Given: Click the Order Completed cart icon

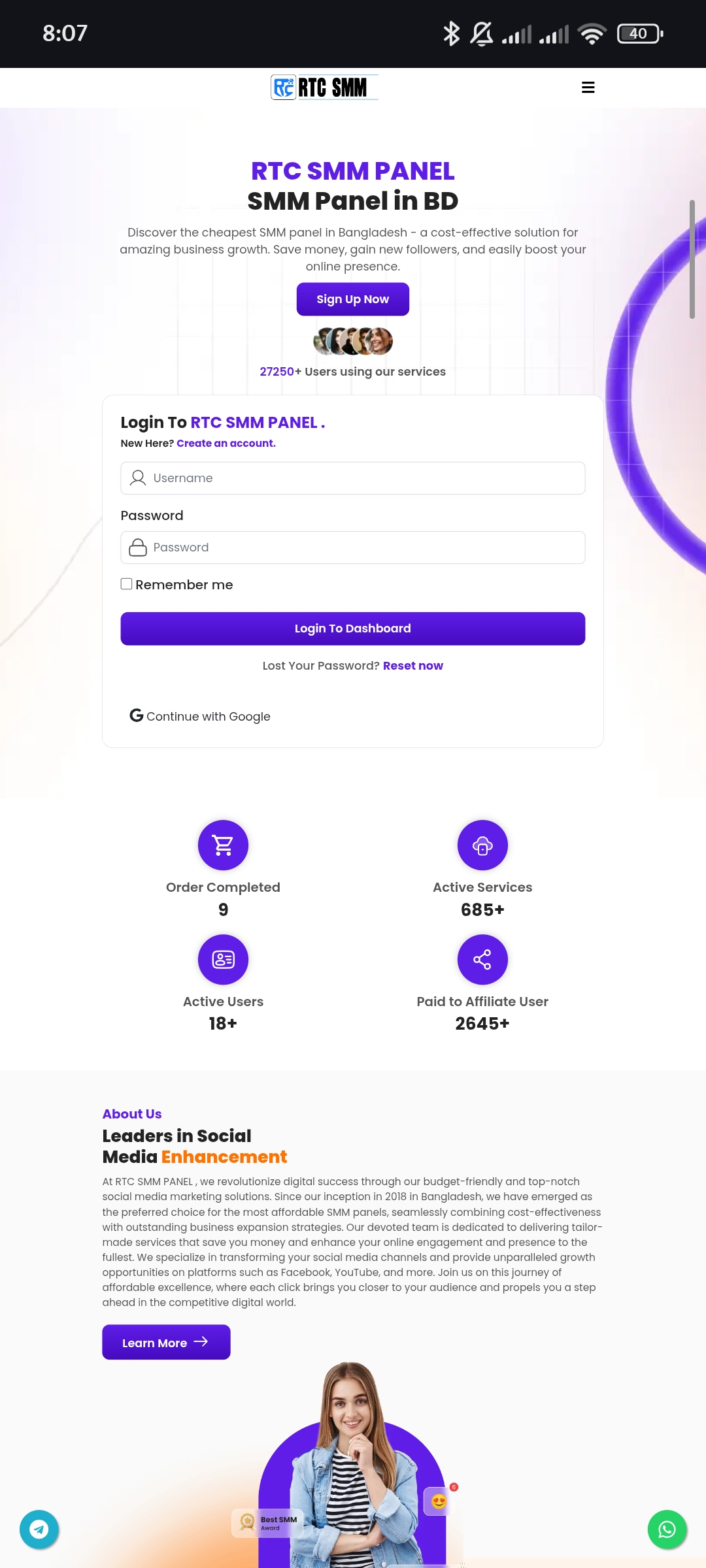Looking at the screenshot, I should tap(223, 845).
